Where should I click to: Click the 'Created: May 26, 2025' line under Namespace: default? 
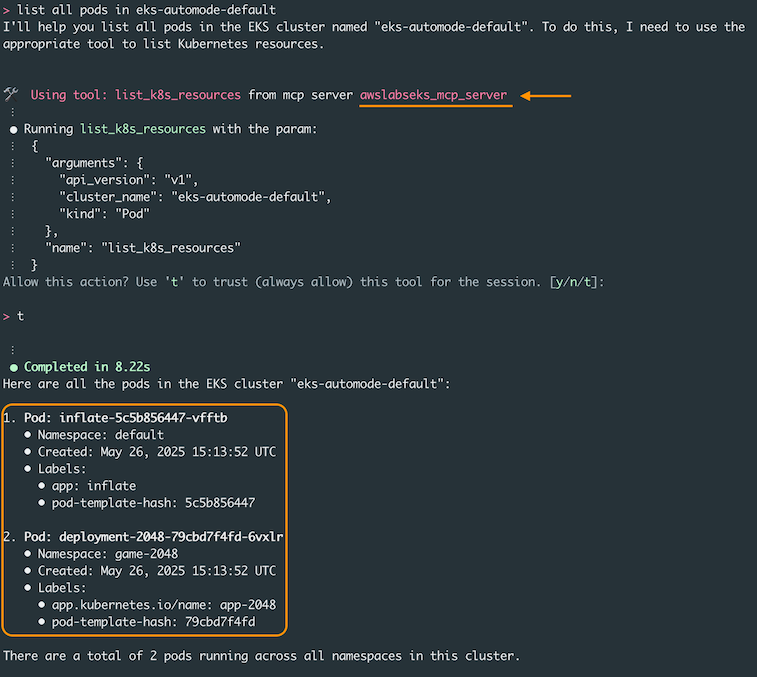coord(157,452)
